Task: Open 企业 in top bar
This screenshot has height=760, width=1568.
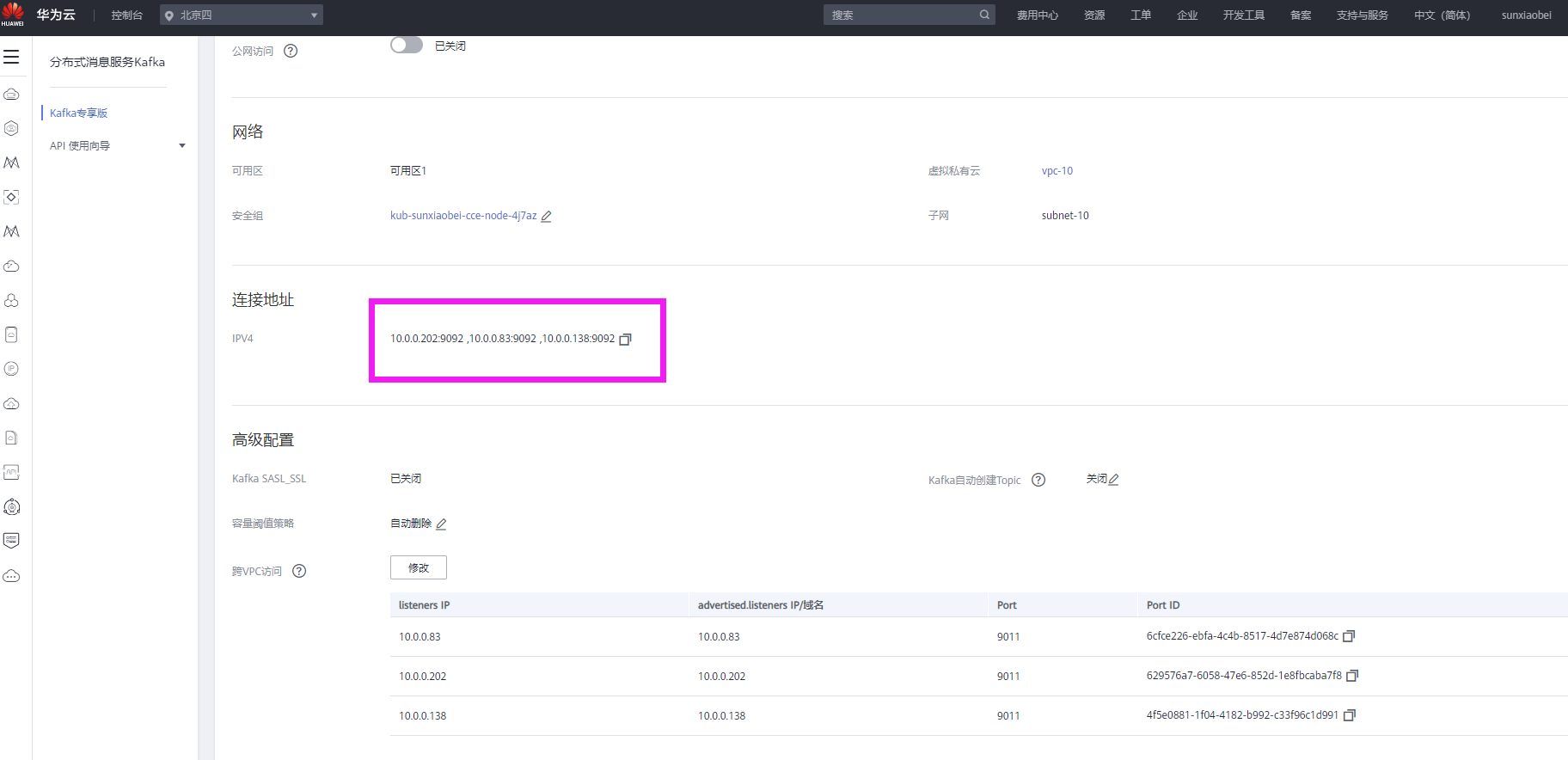Action: [1187, 15]
